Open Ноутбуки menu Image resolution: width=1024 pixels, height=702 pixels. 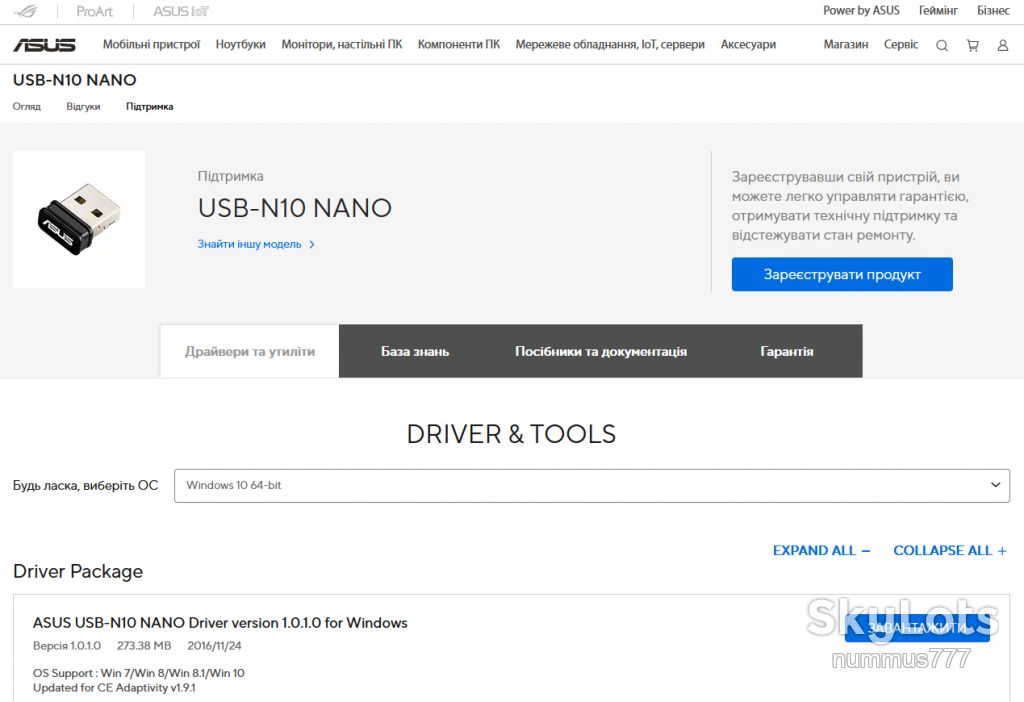click(240, 44)
